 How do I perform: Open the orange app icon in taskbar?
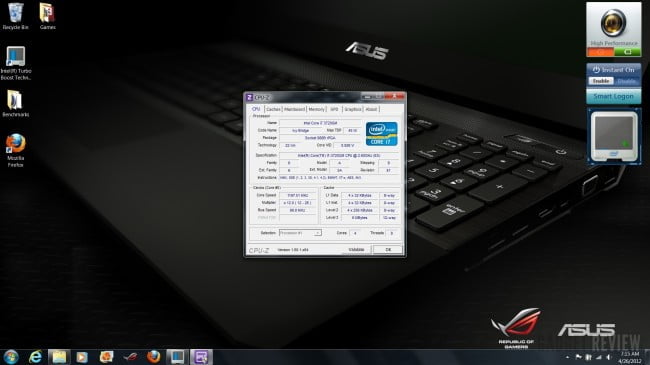click(106, 357)
